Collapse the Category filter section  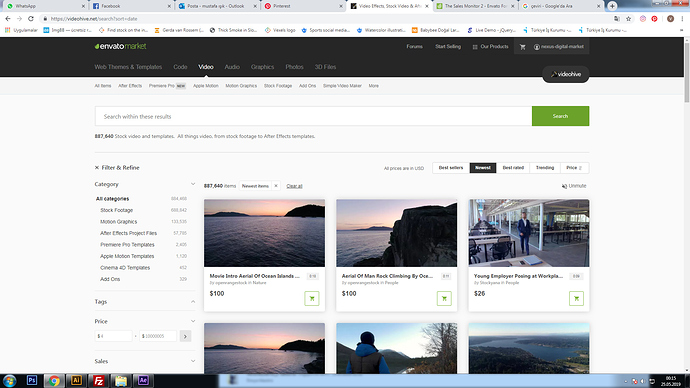click(193, 184)
